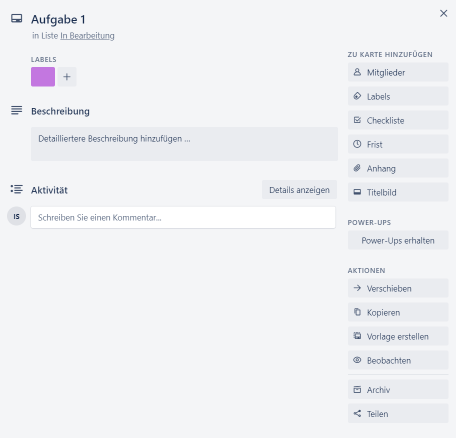This screenshot has height=438, width=456.
Task: Copy the card with Kopieren
Action: pos(398,312)
